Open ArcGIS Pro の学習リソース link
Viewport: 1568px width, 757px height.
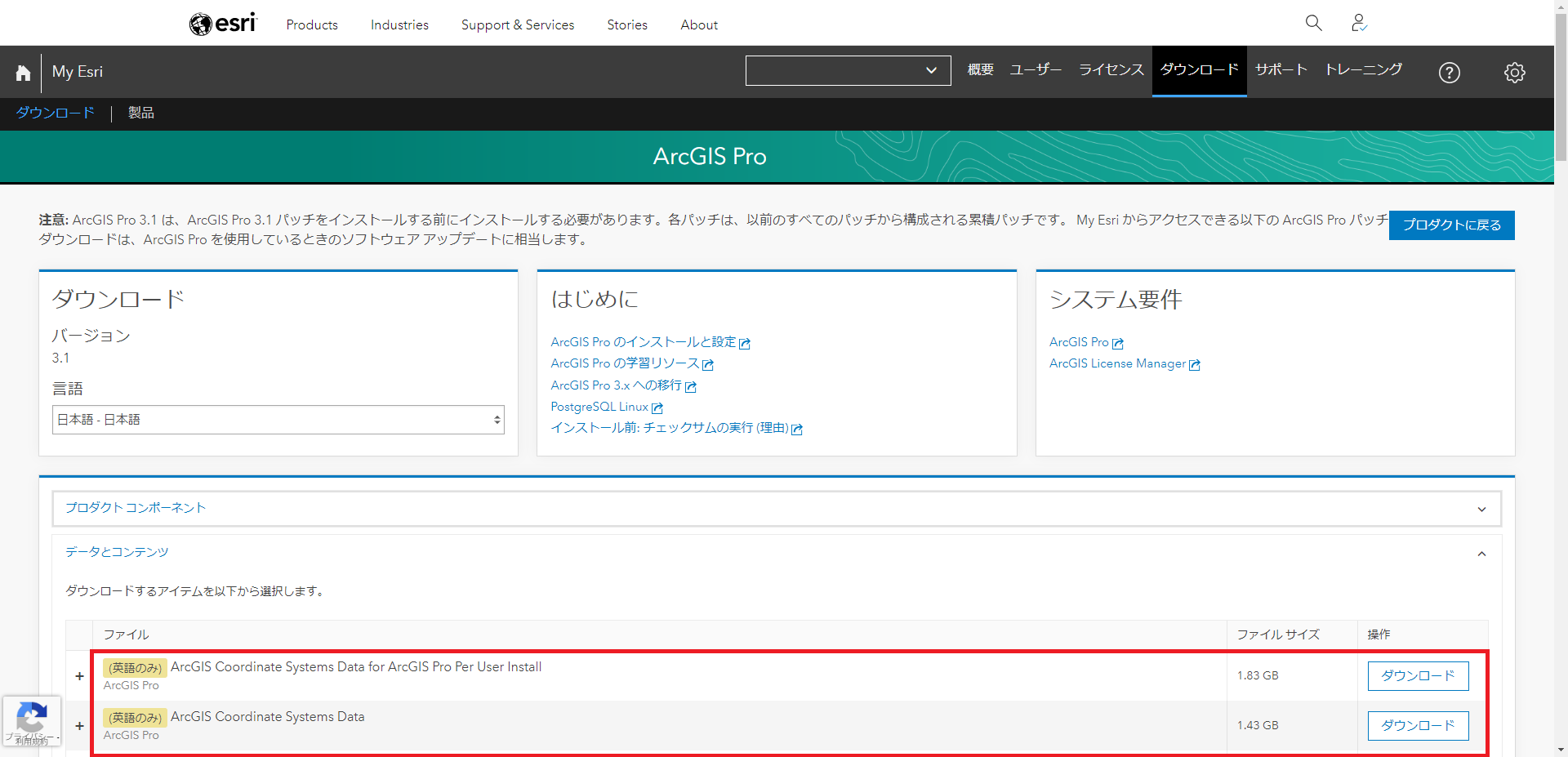(632, 363)
